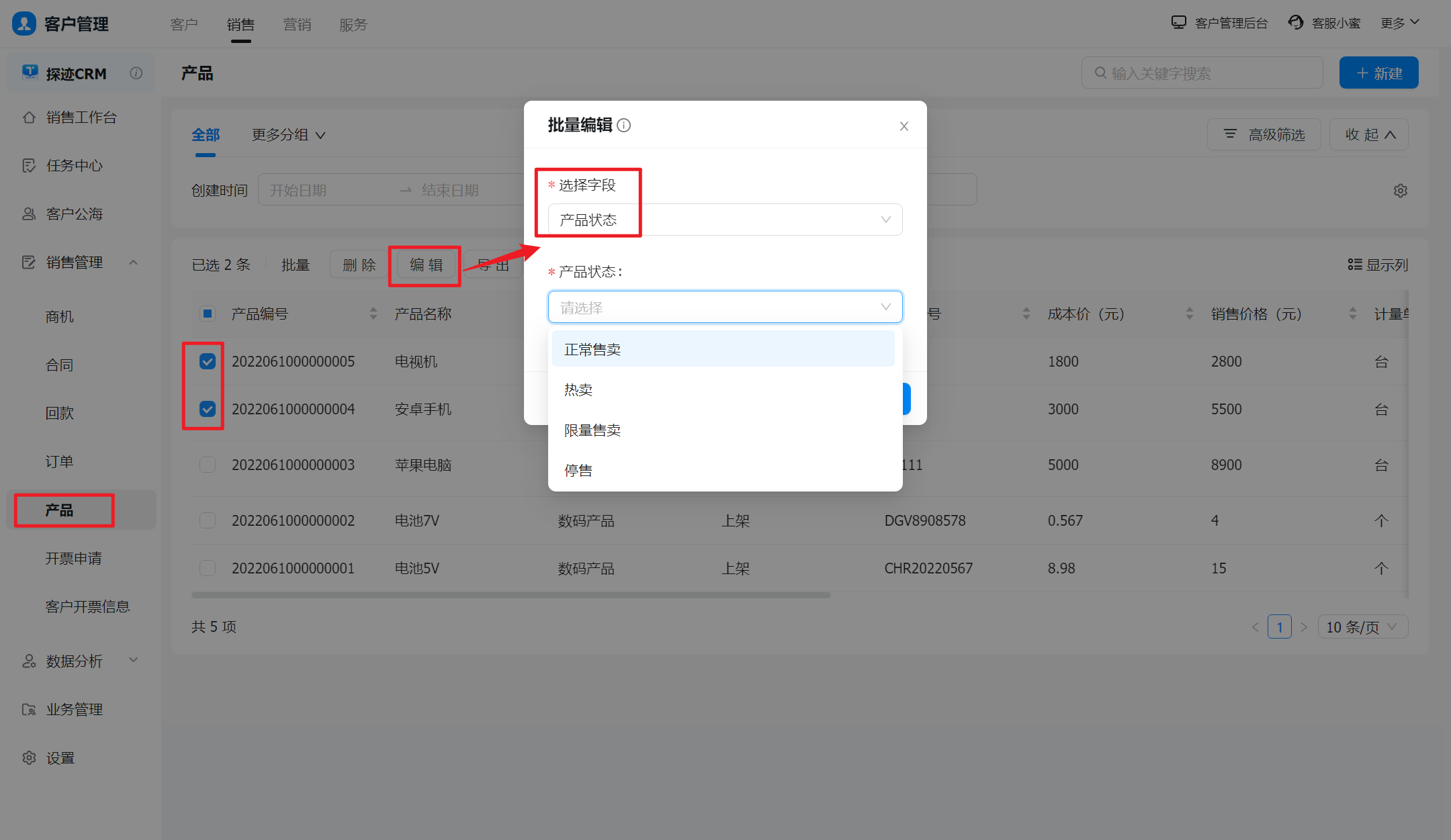
Task: Click the horizontal table scrollbar
Action: (511, 595)
